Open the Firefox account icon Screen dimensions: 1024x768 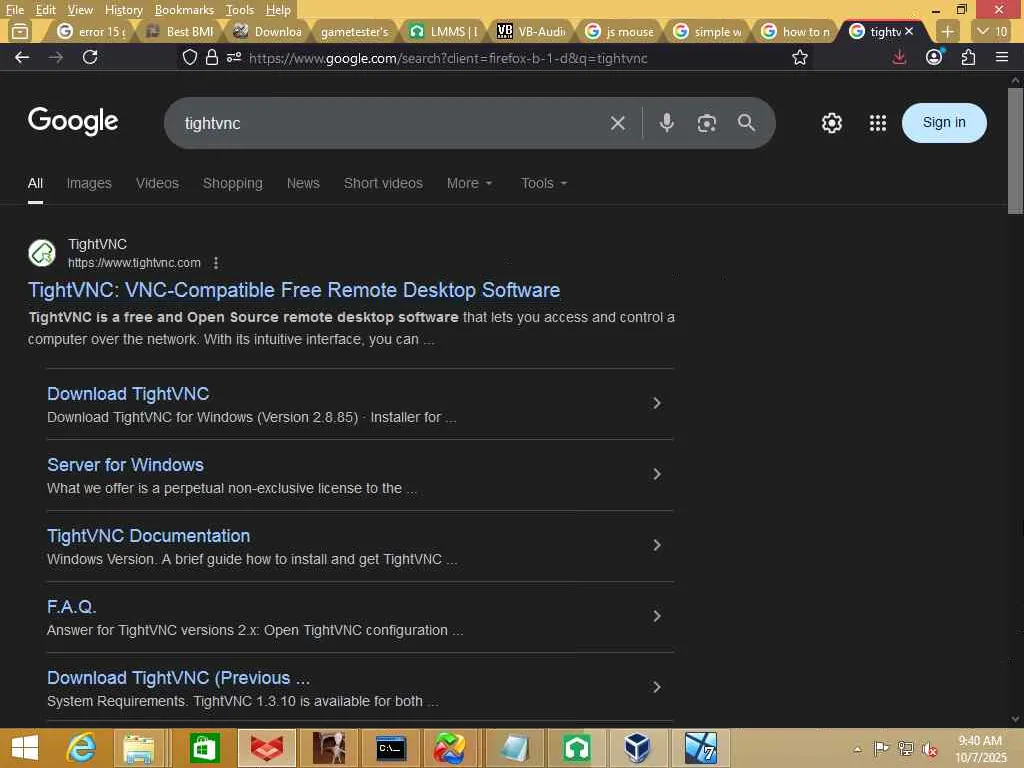[934, 57]
